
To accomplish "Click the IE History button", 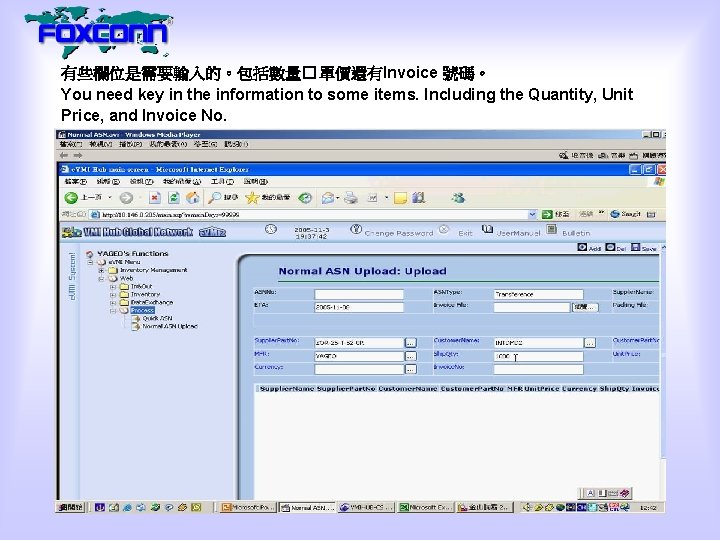I will point(305,198).
